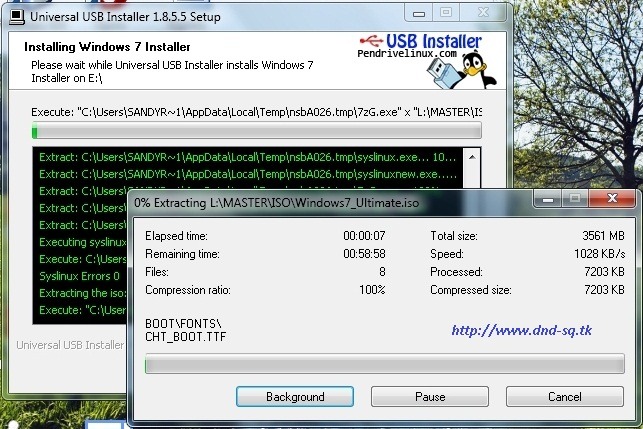Click the Execute 7zG.exe command line text
The width and height of the screenshot is (643, 429).
[x=257, y=112]
